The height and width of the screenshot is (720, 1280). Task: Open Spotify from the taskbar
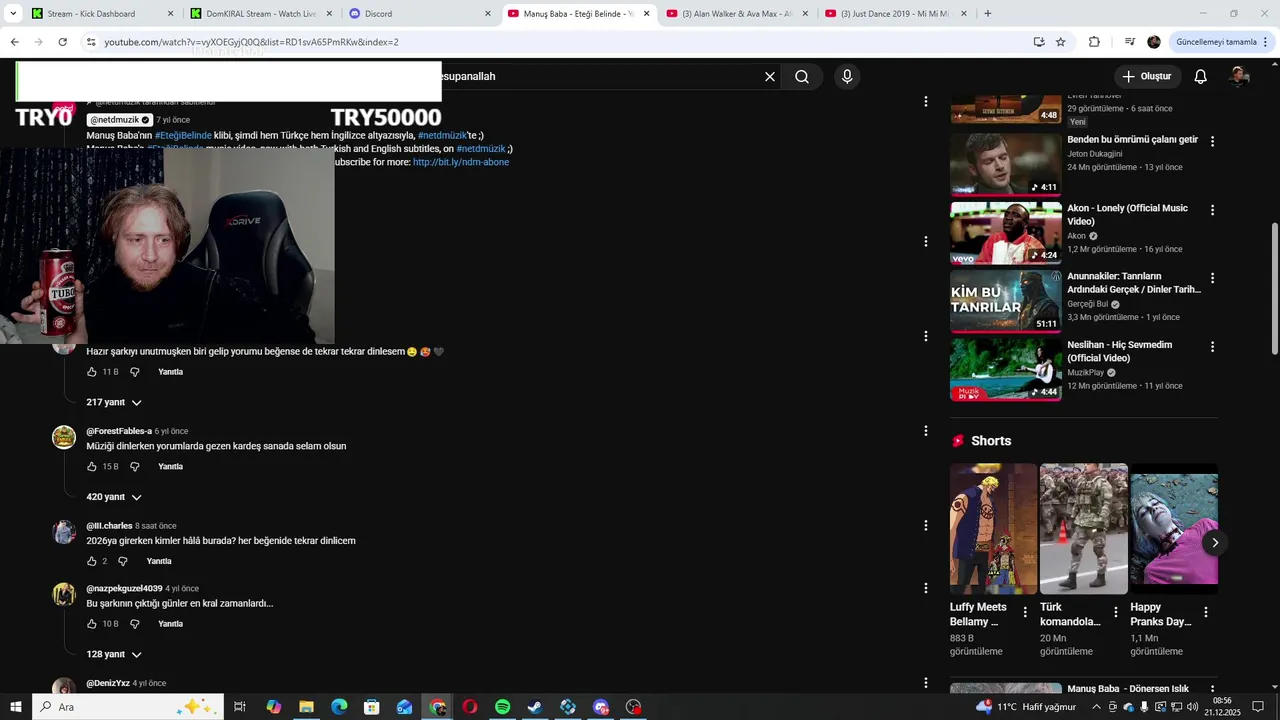pos(502,707)
